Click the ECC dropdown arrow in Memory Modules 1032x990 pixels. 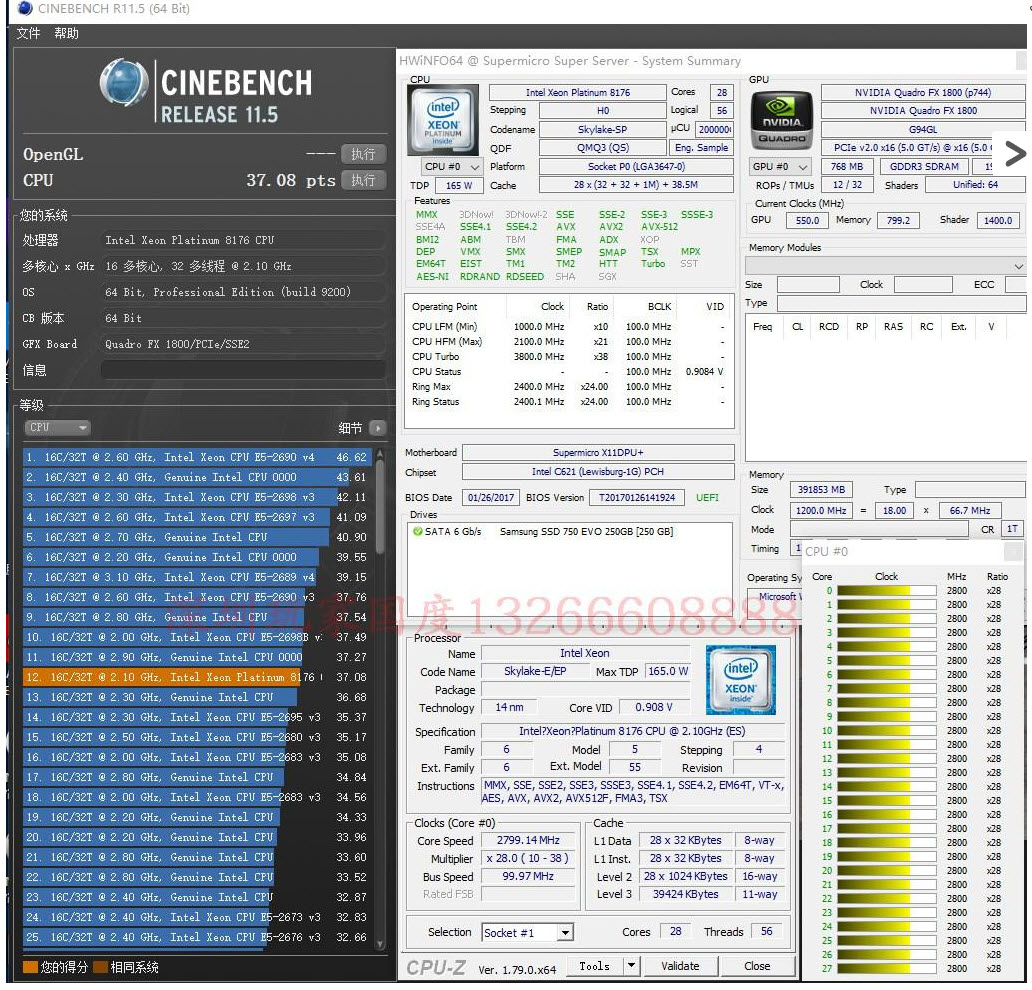pyautogui.click(x=1020, y=266)
